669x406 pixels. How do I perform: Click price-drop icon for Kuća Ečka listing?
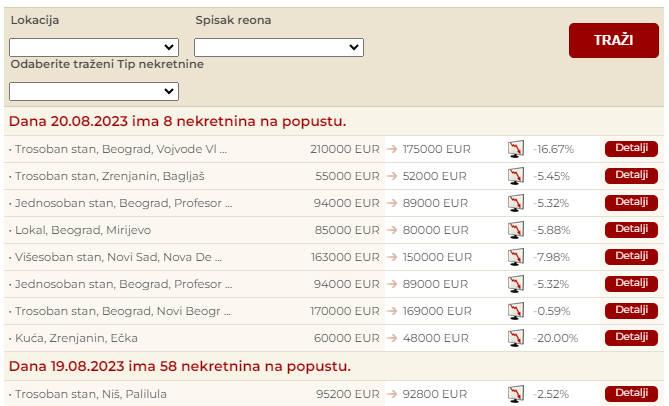click(516, 338)
